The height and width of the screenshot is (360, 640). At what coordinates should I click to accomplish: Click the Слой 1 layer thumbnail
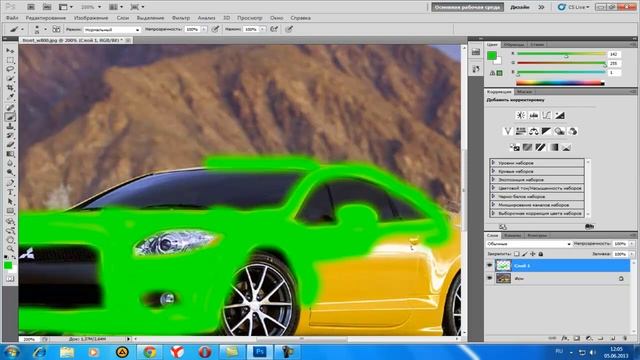pyautogui.click(x=503, y=266)
